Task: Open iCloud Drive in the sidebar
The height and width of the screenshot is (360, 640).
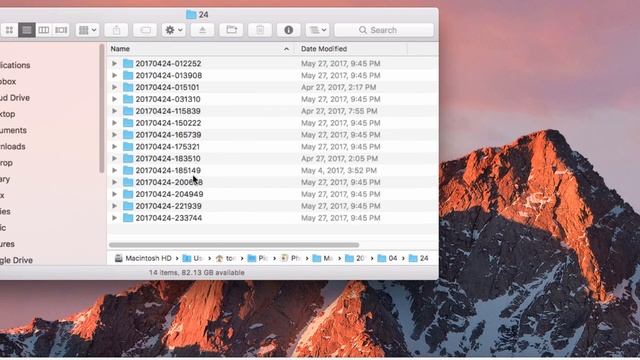Action: click(x=15, y=98)
